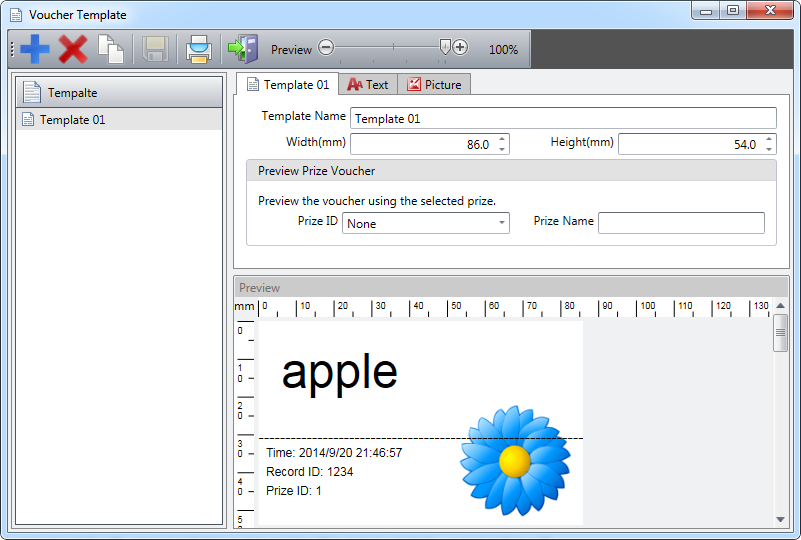Switch to the Text tab

(367, 85)
